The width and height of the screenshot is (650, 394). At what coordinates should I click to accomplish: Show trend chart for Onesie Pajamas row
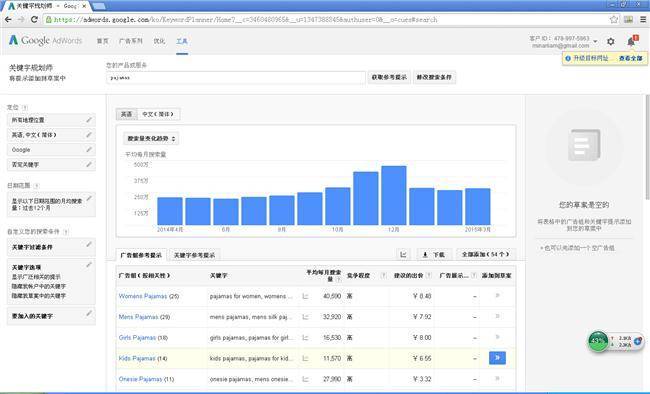click(306, 379)
